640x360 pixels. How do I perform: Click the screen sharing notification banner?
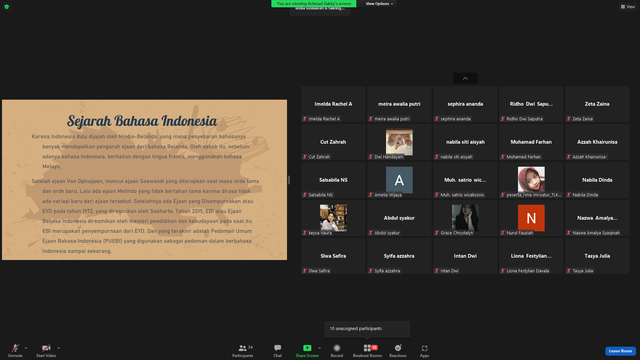pos(313,4)
